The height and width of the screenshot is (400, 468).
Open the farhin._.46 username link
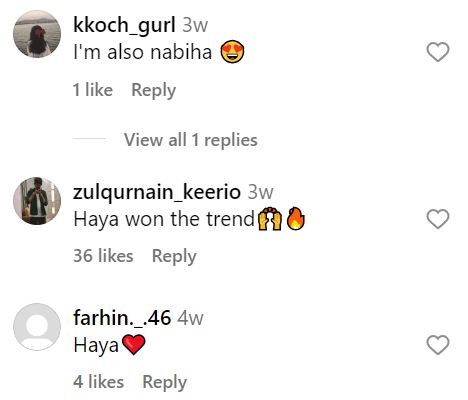122,318
